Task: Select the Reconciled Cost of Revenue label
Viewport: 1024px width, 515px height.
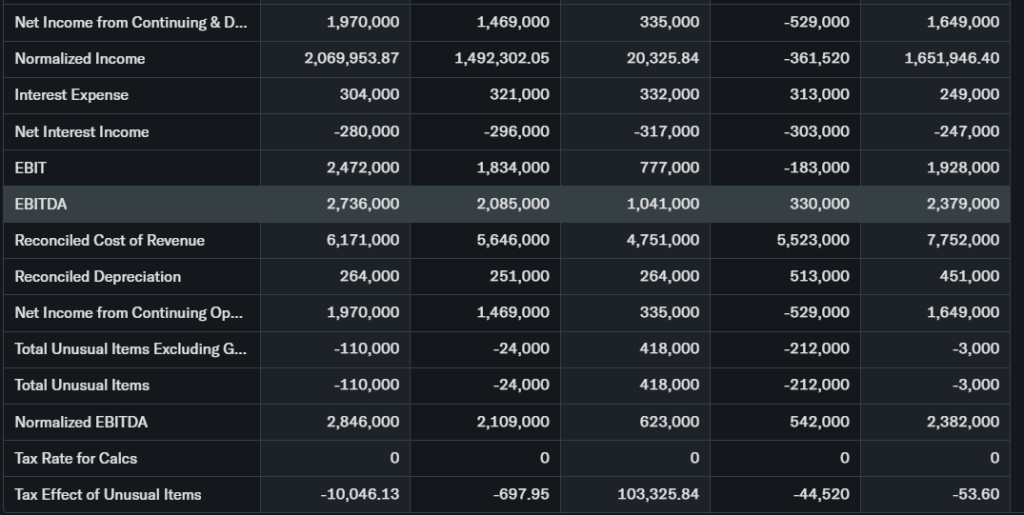Action: coord(110,240)
